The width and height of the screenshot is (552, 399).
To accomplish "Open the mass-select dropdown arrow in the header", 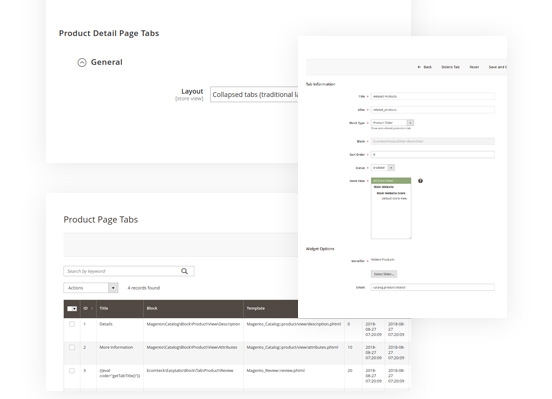I will tap(75, 308).
